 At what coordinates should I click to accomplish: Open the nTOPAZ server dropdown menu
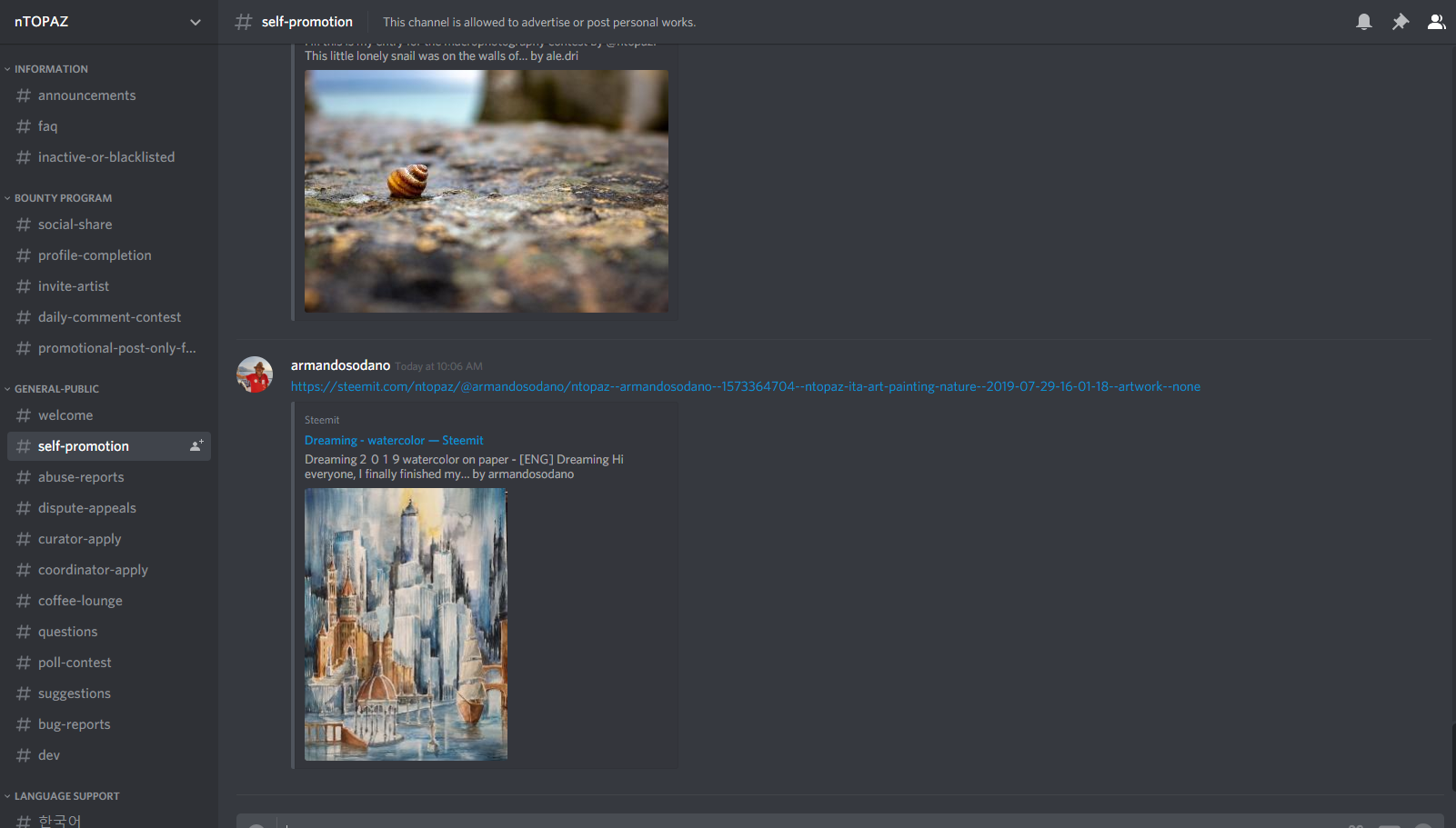(x=108, y=22)
